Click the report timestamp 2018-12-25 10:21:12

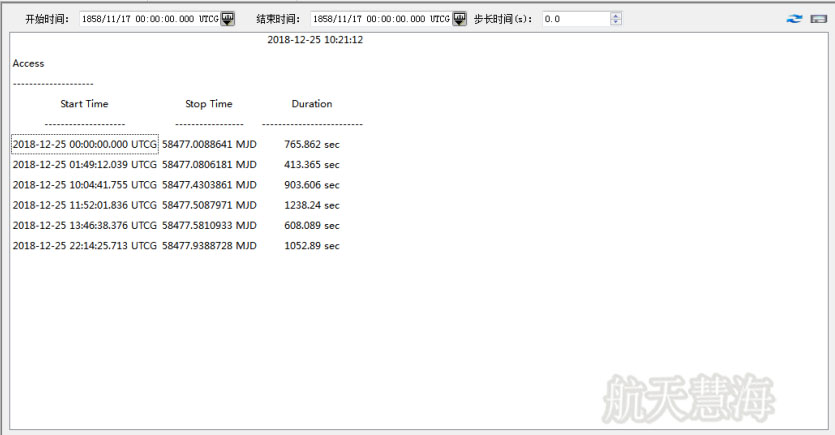coord(315,39)
